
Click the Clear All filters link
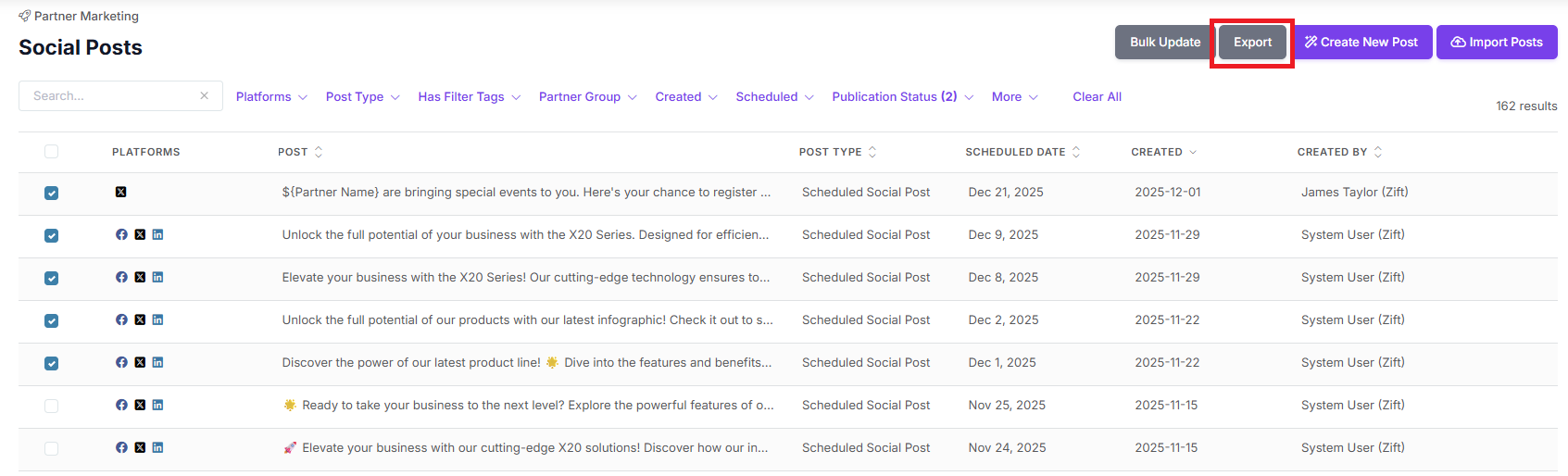[1097, 96]
